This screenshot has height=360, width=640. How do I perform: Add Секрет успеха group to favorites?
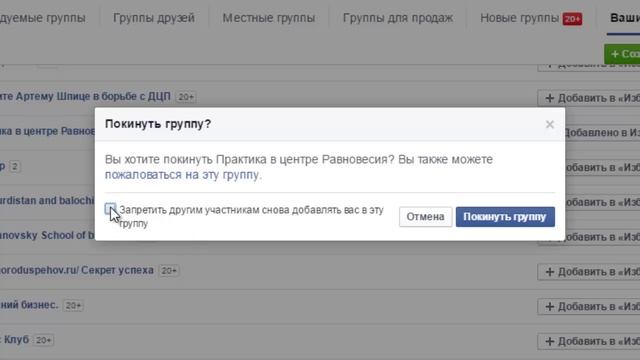click(x=589, y=271)
